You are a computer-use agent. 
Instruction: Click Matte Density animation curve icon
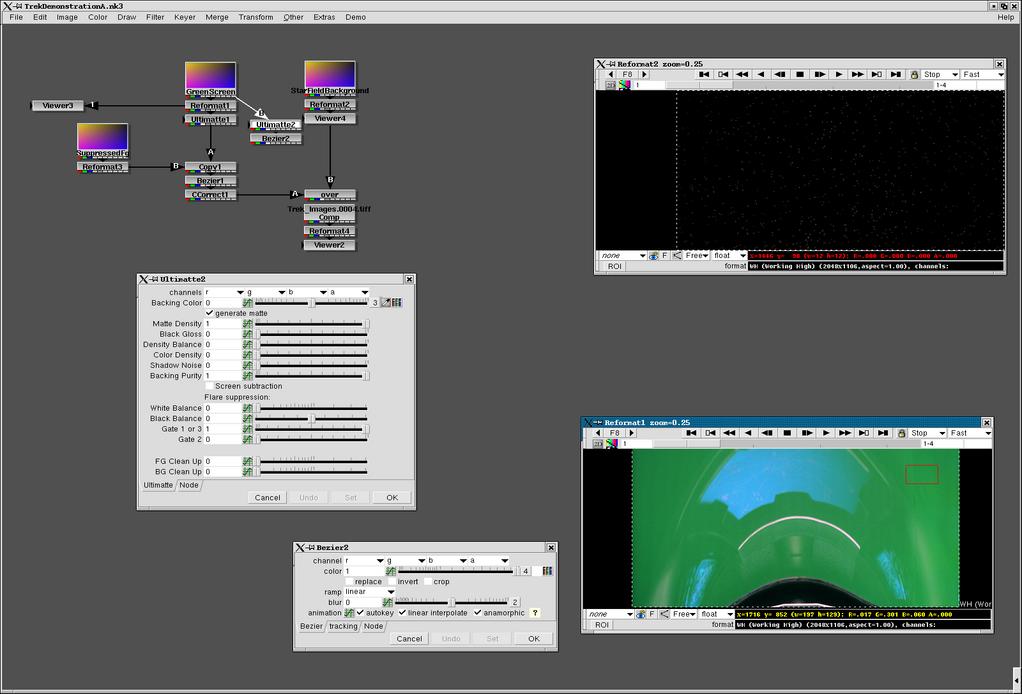tap(247, 324)
